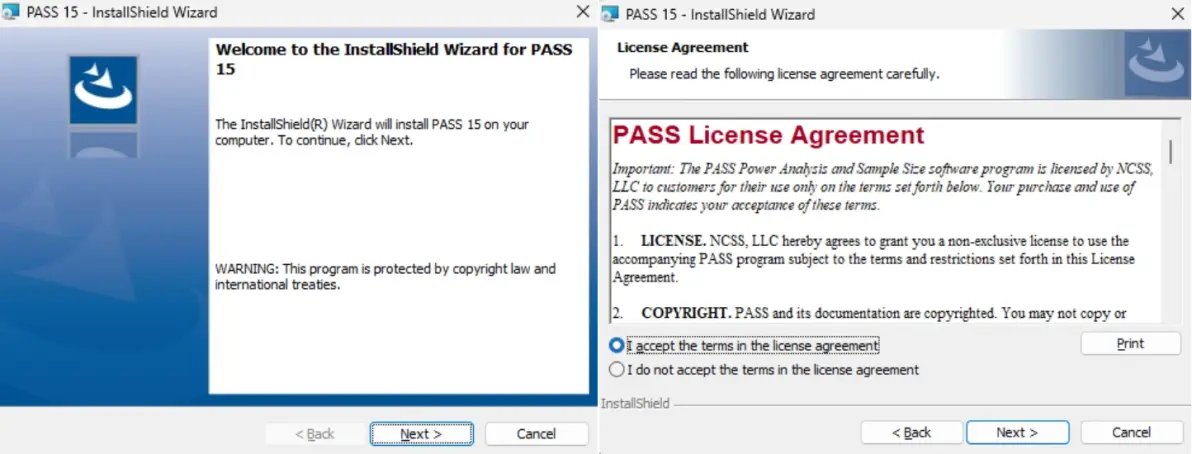1192x454 pixels.
Task: Click the red "PASS License Agreement" heading
Action: pos(768,136)
